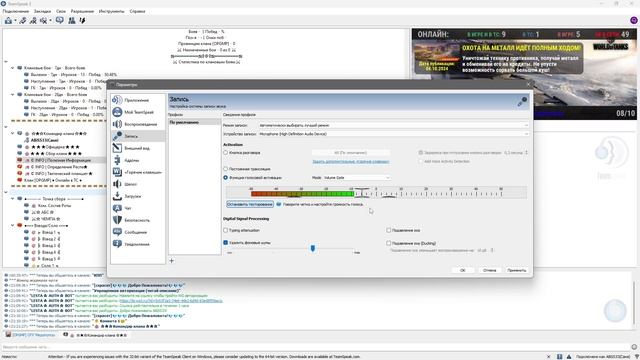Viewport: 640px width, 360px height.
Task: Click the hotkey assignment field under Push-to-Talk
Action: [351, 153]
